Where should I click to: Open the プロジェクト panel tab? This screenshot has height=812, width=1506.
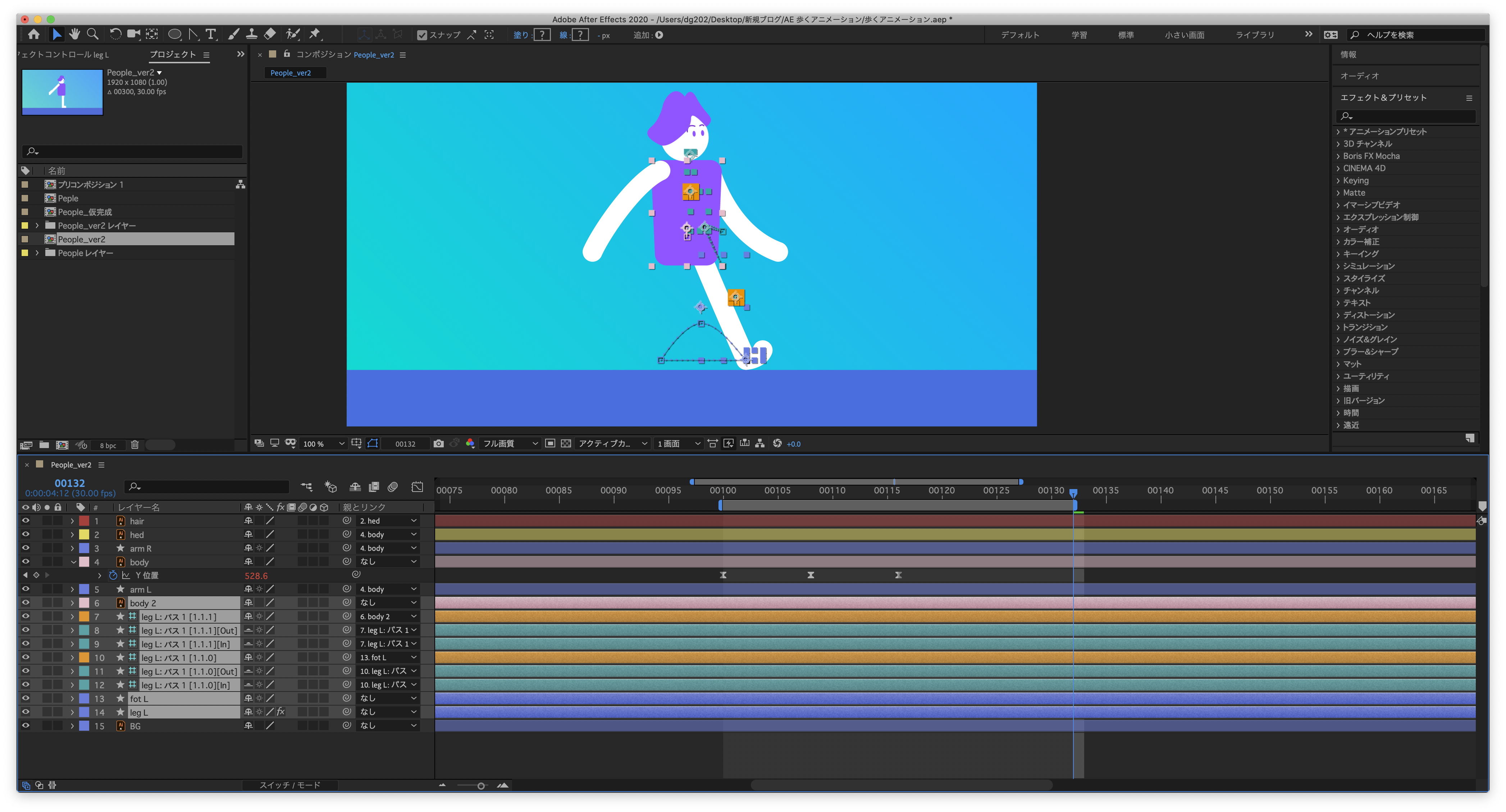coord(173,54)
